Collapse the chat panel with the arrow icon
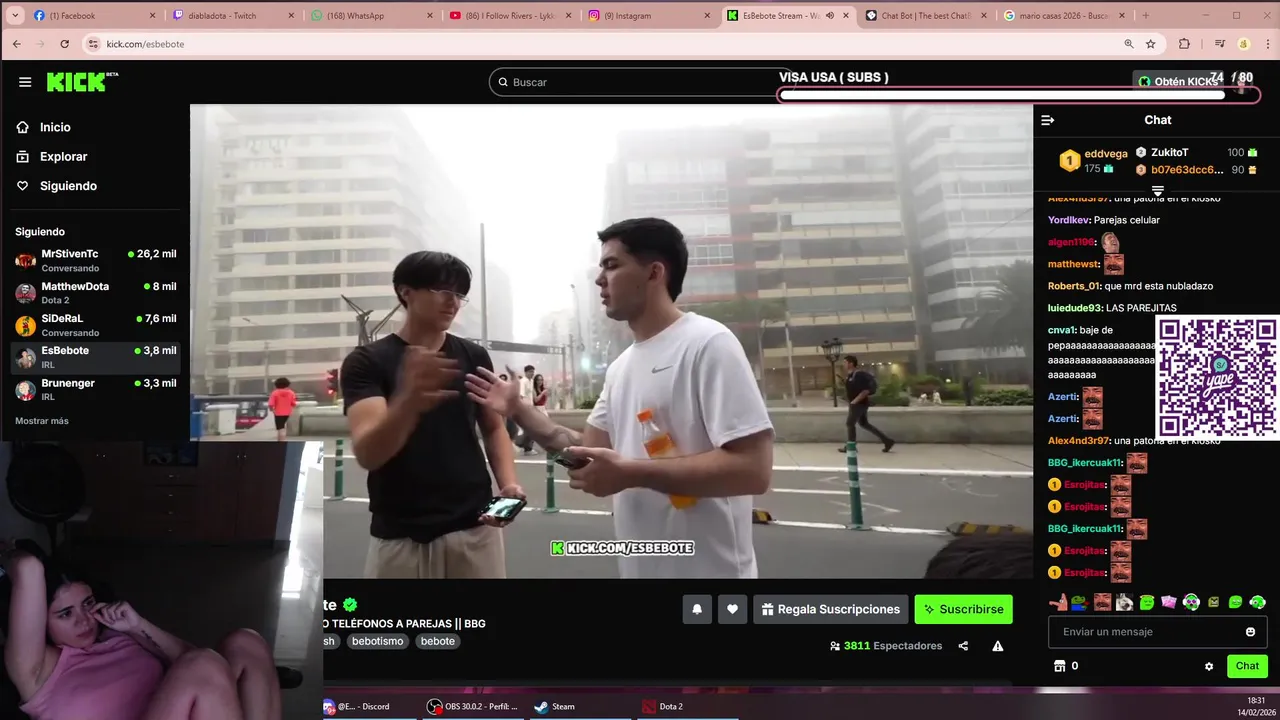Image resolution: width=1280 pixels, height=720 pixels. (x=1048, y=120)
